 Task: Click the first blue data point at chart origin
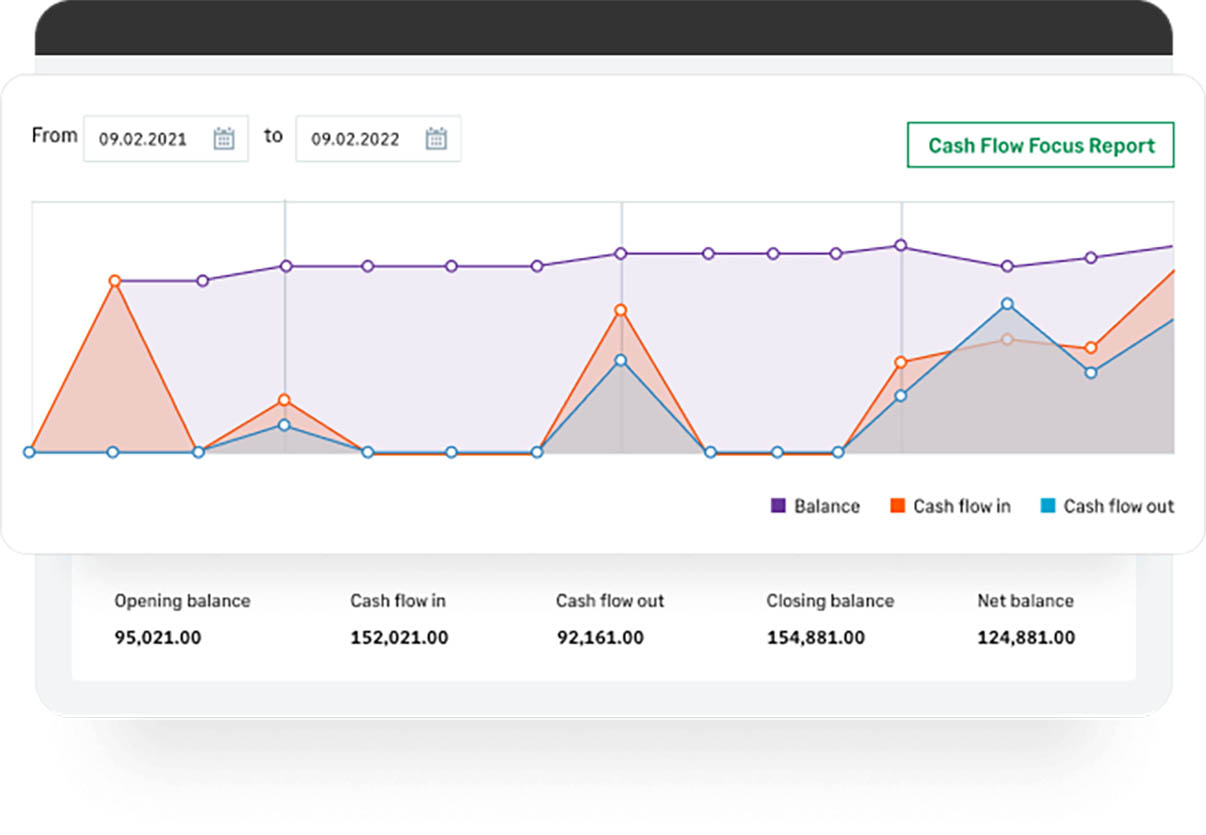[29, 452]
